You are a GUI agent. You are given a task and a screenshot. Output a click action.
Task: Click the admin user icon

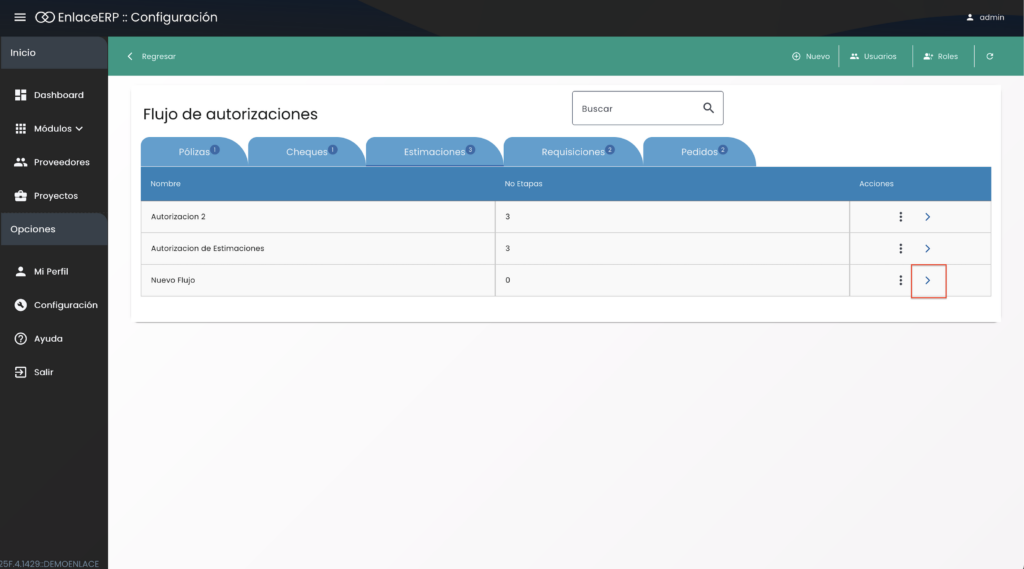pos(970,17)
